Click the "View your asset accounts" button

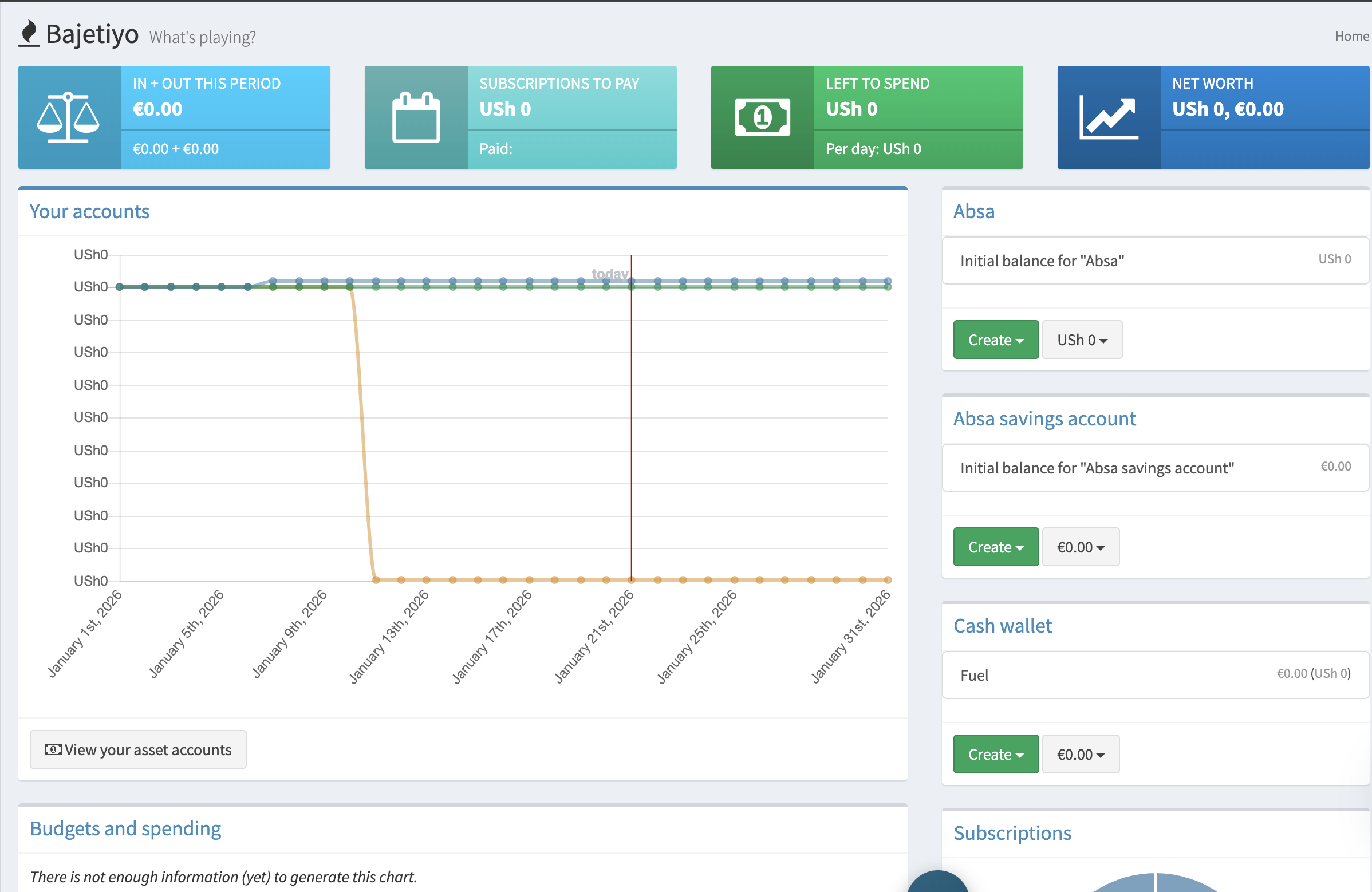pos(138,749)
